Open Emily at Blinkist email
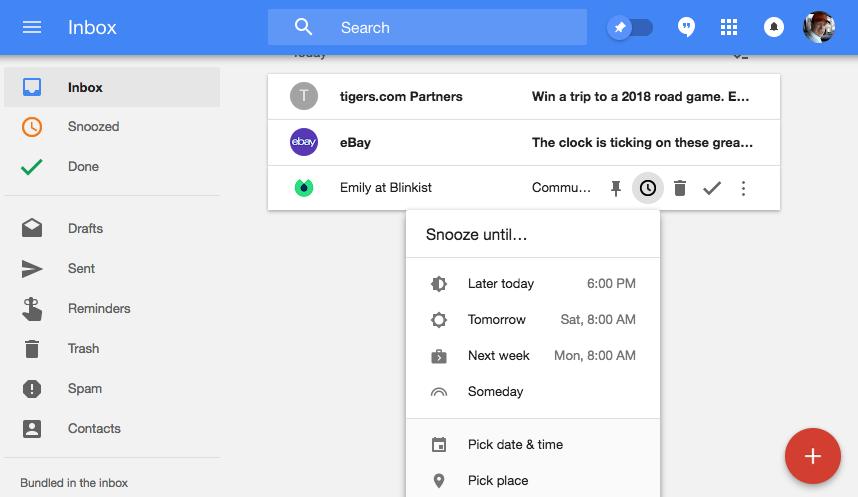 (x=524, y=188)
